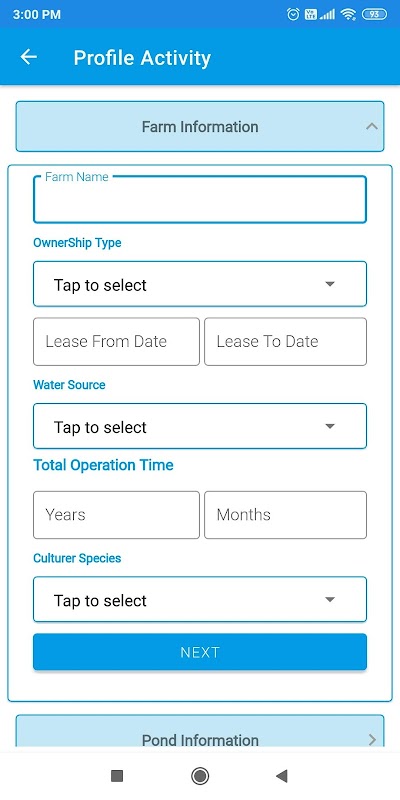The image size is (400, 800).
Task: Tap the Wi-Fi status icon
Action: pos(348,14)
